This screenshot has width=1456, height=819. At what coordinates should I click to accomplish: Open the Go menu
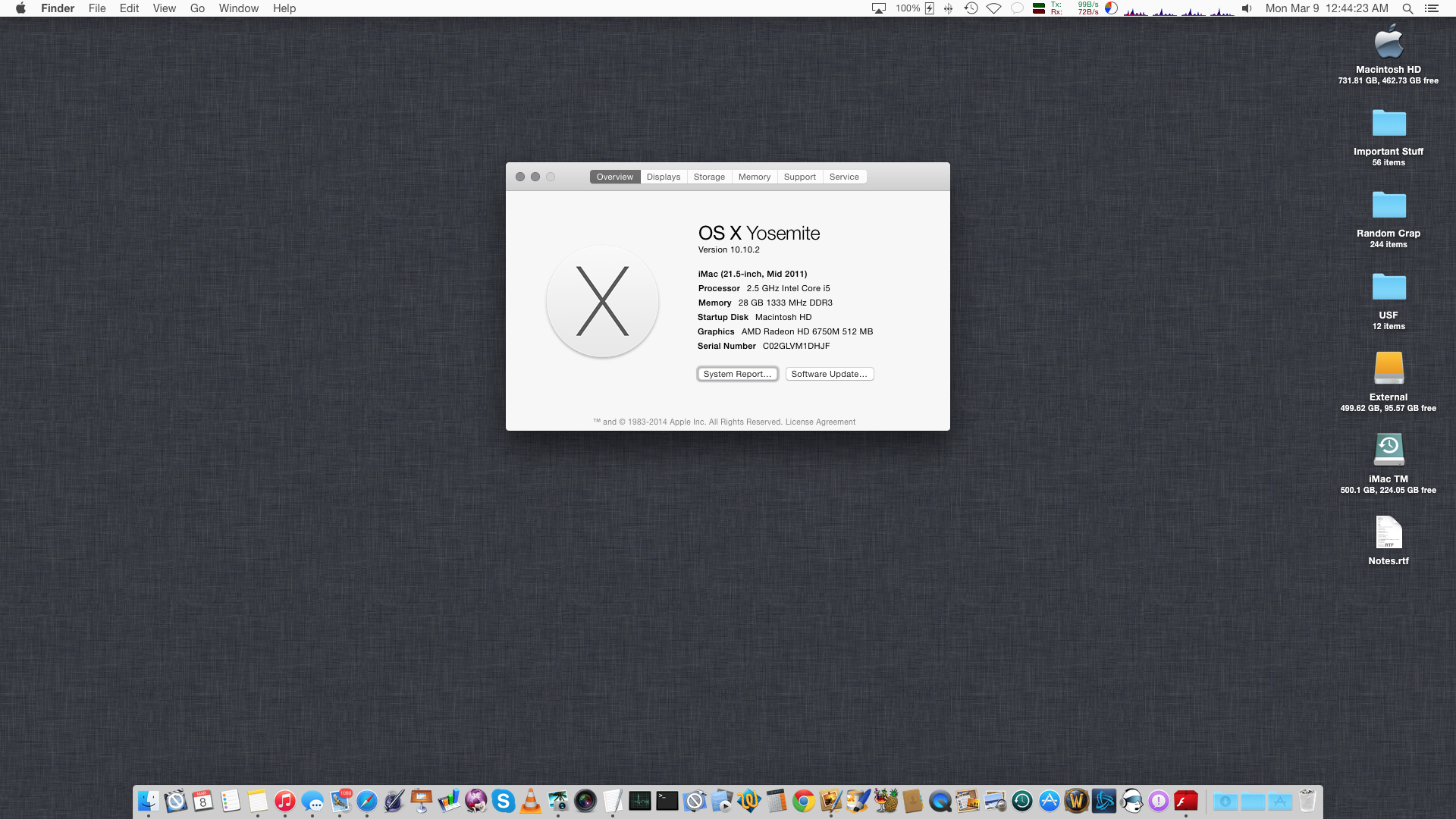(x=197, y=8)
